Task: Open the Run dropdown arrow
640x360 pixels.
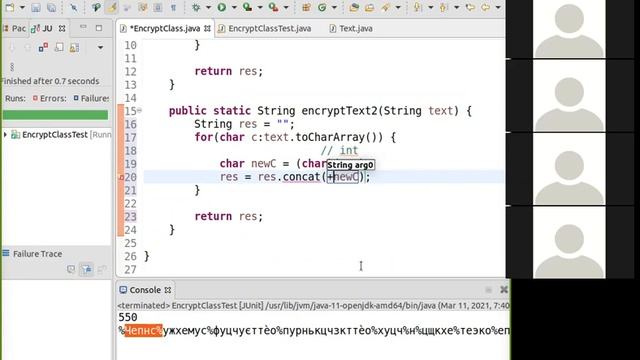Action: click(234, 7)
